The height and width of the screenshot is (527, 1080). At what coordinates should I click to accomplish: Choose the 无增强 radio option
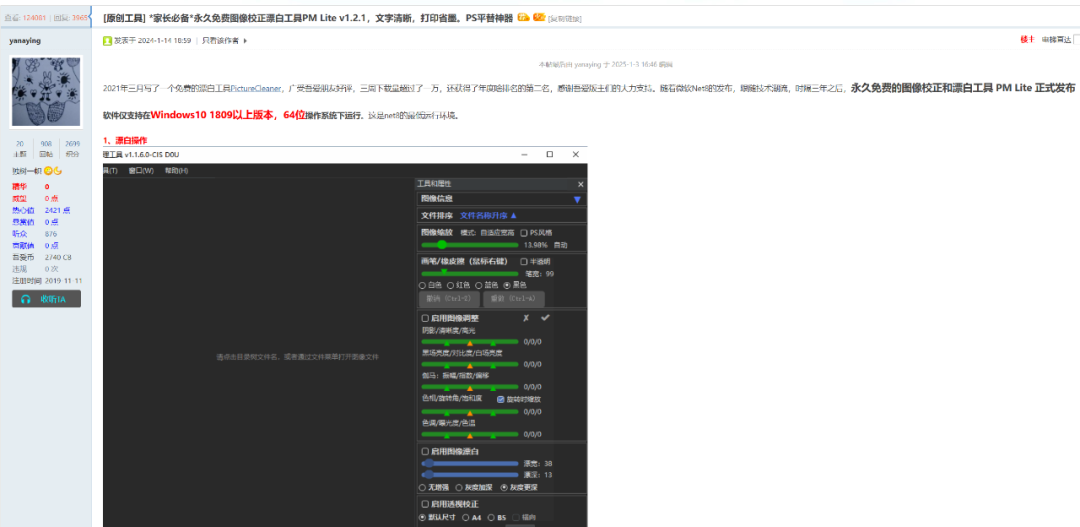[x=422, y=487]
